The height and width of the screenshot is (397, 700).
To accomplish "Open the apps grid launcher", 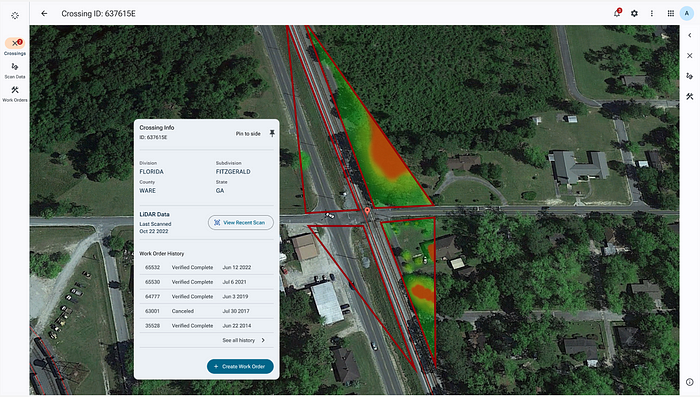I will (671, 13).
